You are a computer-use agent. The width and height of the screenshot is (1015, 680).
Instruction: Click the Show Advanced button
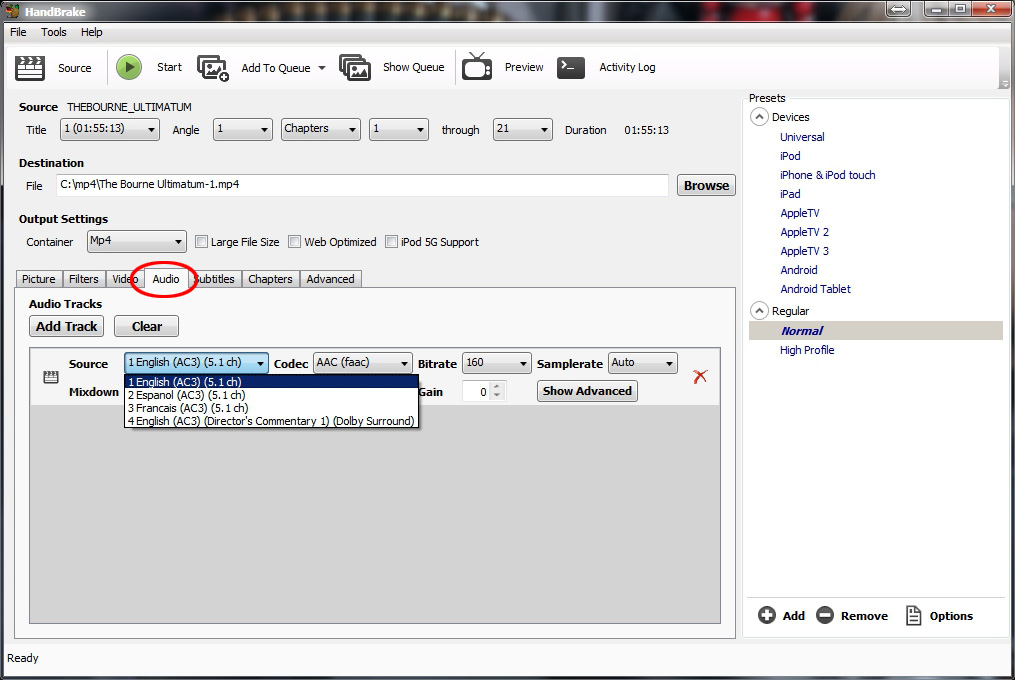pos(587,391)
